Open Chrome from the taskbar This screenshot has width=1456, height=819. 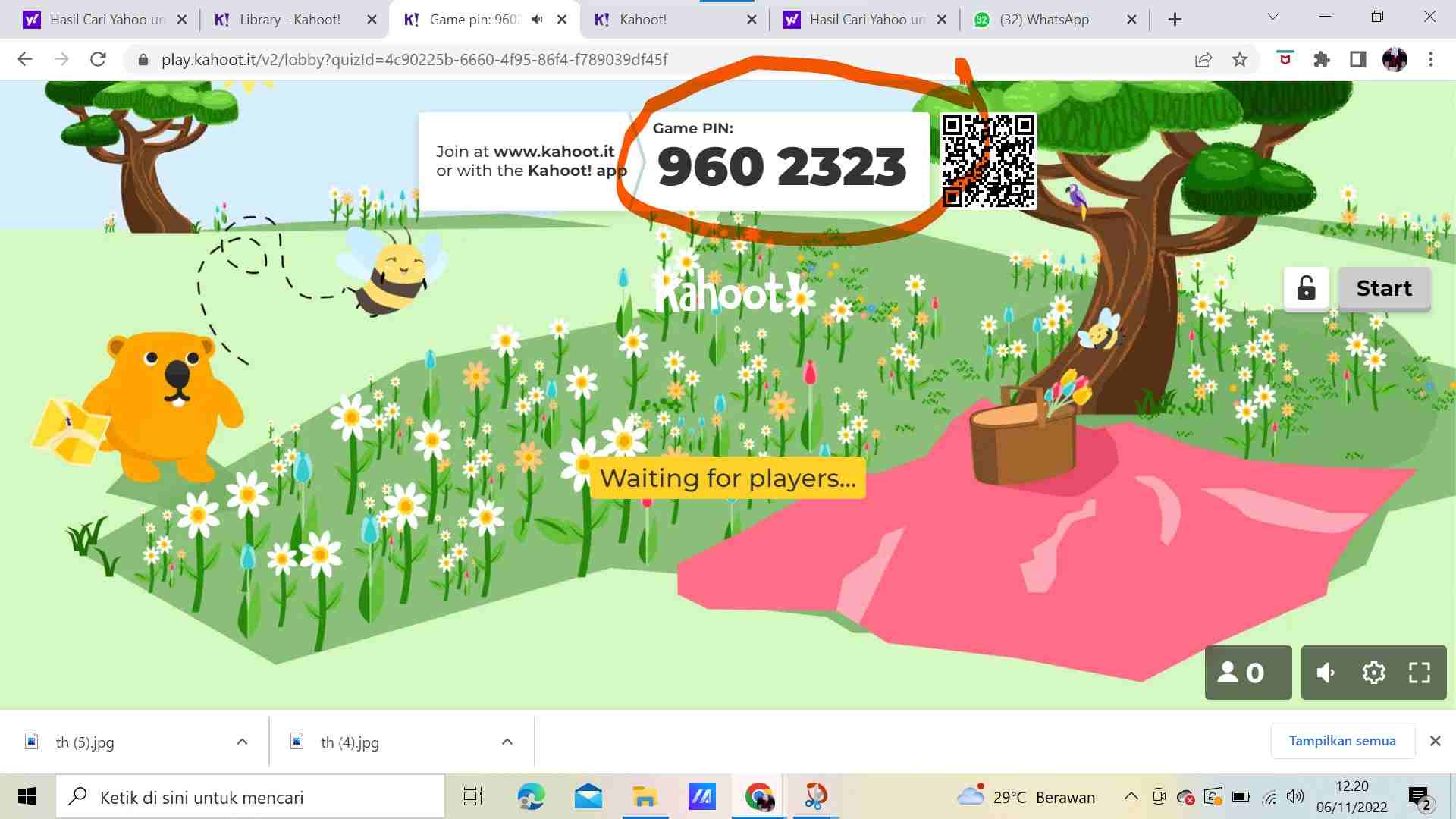758,797
